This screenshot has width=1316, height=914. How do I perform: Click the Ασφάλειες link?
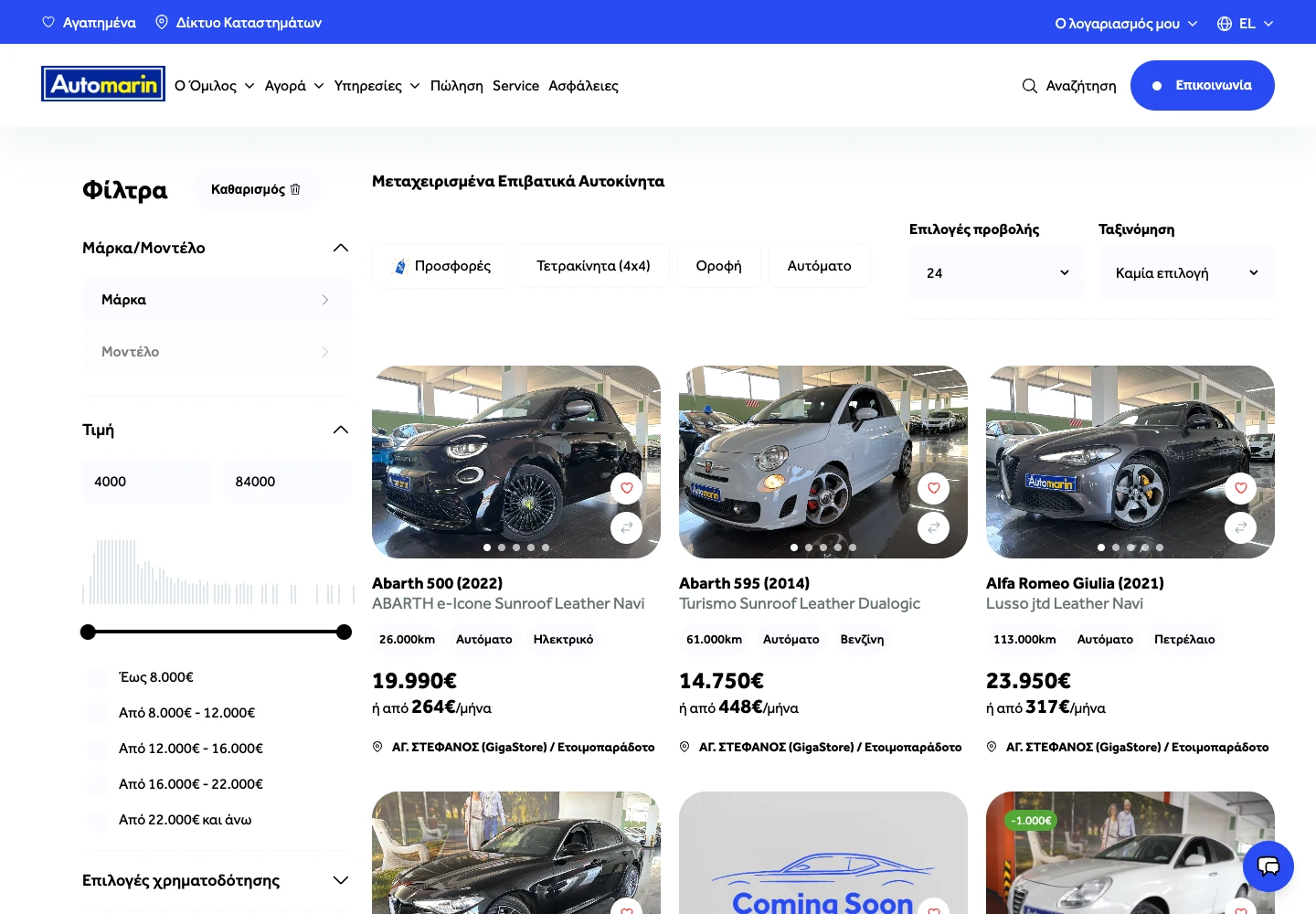583,86
